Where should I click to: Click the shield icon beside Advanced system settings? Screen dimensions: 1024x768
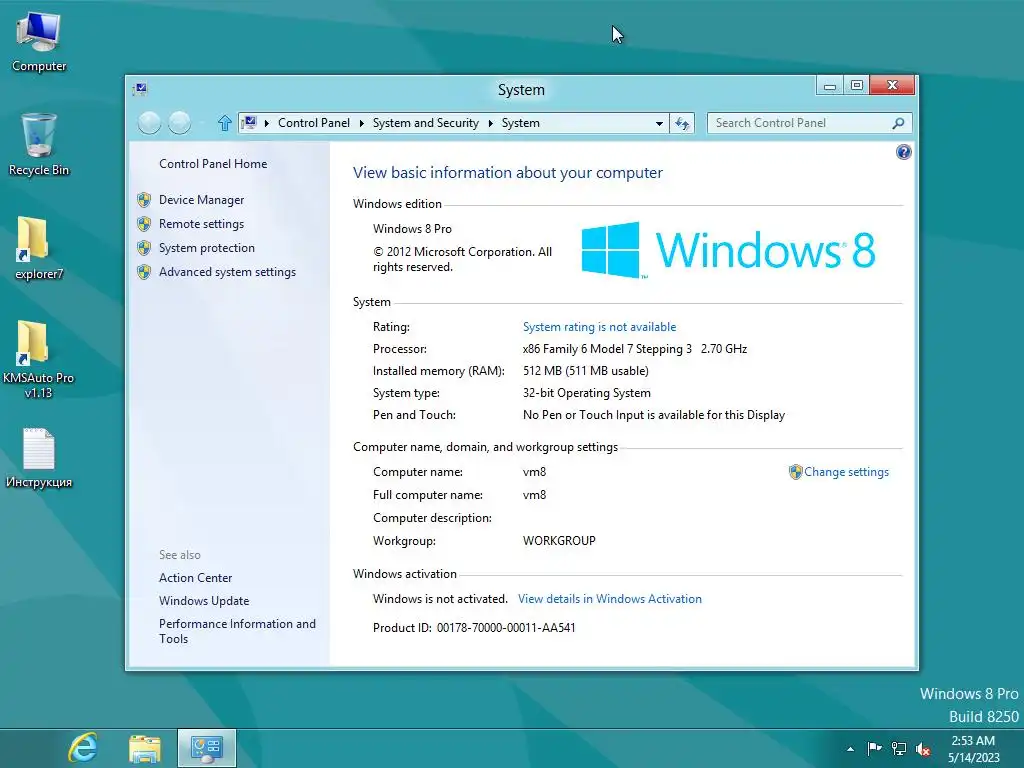(x=144, y=272)
